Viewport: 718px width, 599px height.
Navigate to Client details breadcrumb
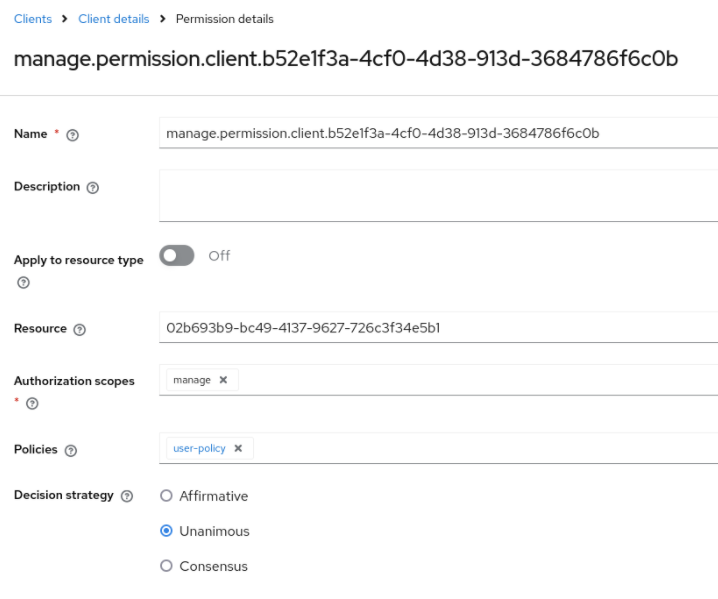(x=113, y=19)
